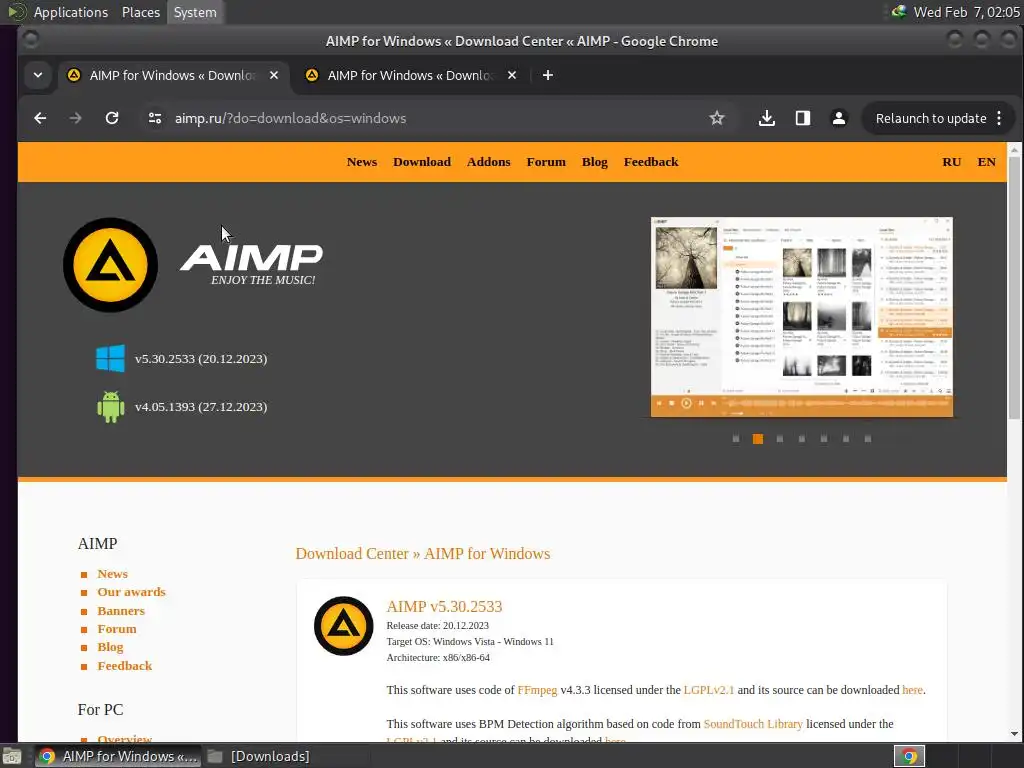Click the address bar URL field

coord(438,118)
